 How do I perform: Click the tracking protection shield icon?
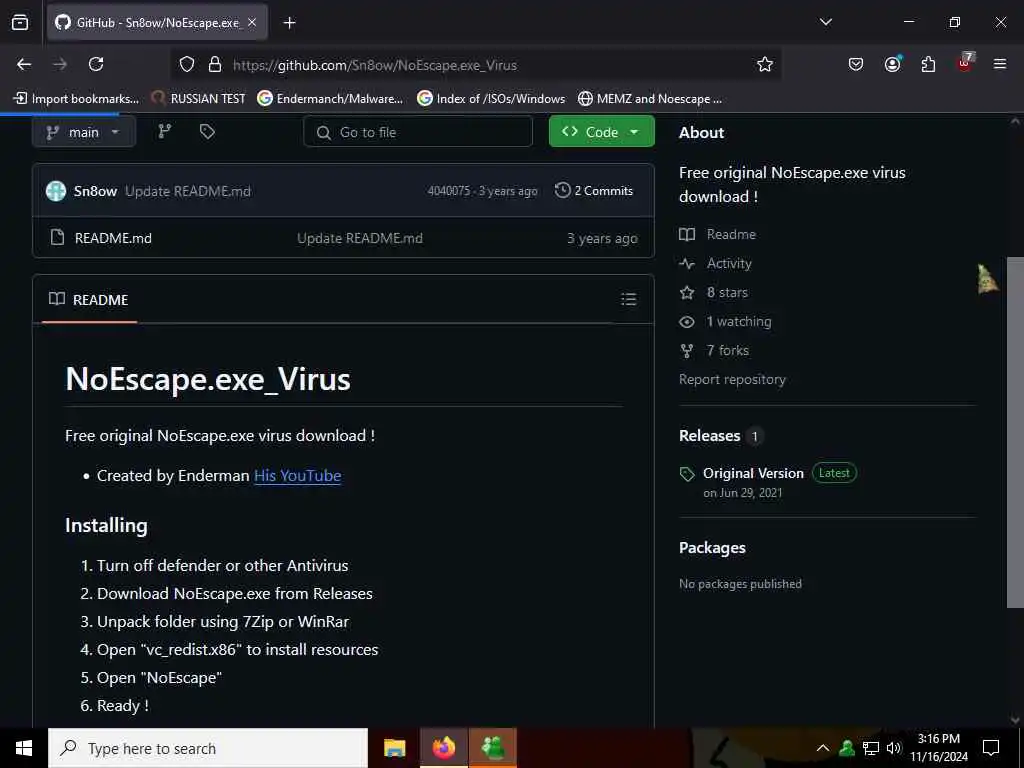tap(187, 65)
